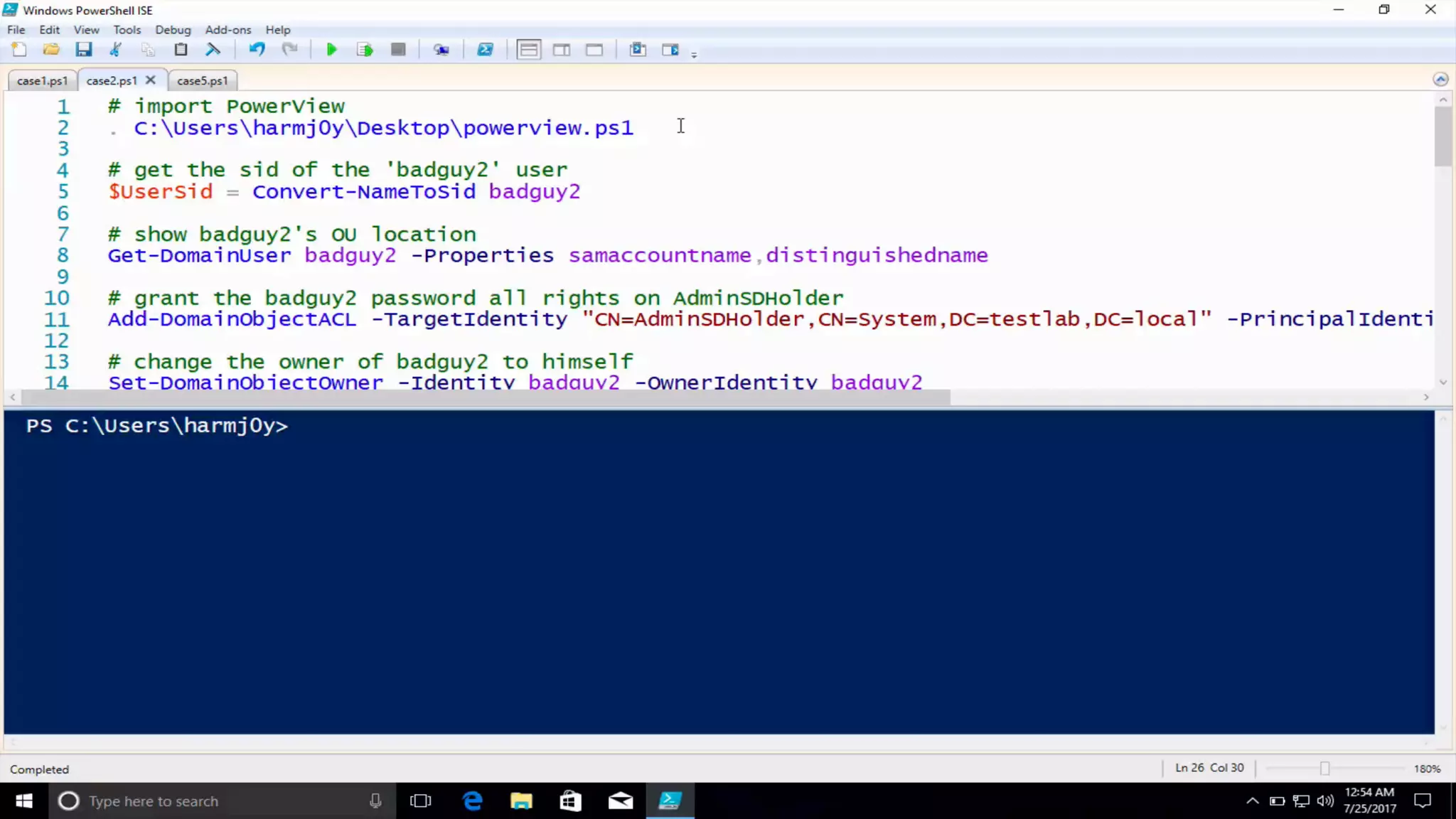Click the Run Selection toolbar icon
Viewport: 1456px width, 819px height.
tap(365, 50)
